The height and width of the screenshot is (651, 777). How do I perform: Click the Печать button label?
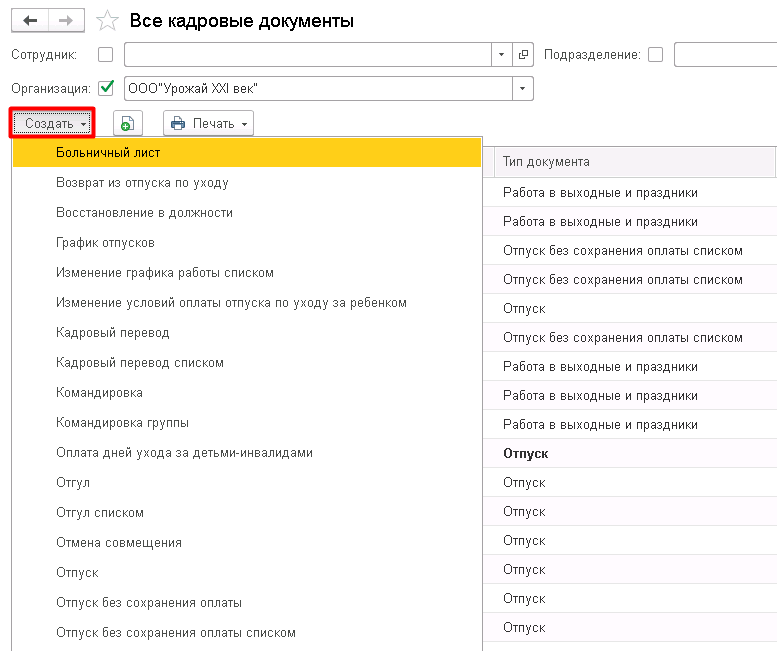click(x=214, y=123)
